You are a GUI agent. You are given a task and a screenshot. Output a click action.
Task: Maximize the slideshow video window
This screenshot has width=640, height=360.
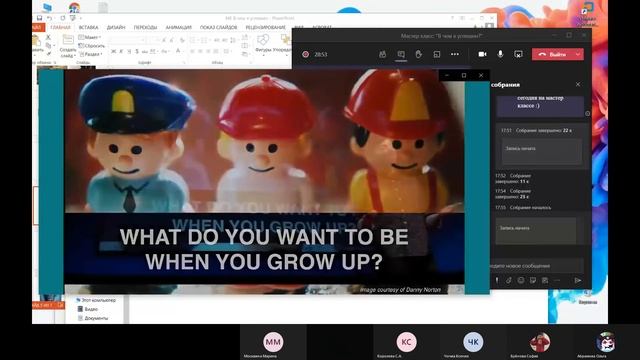coord(464,76)
